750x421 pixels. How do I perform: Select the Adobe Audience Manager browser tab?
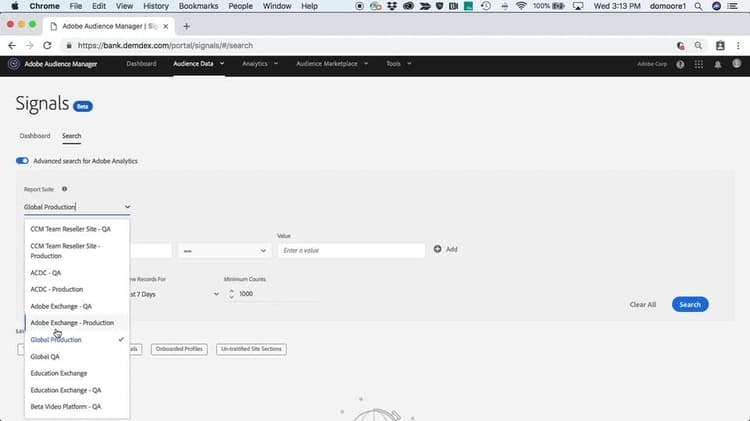pyautogui.click(x=109, y=26)
